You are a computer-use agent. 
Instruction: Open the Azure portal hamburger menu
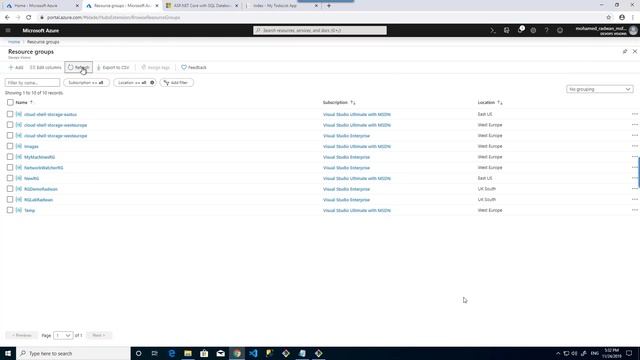tap(8, 30)
